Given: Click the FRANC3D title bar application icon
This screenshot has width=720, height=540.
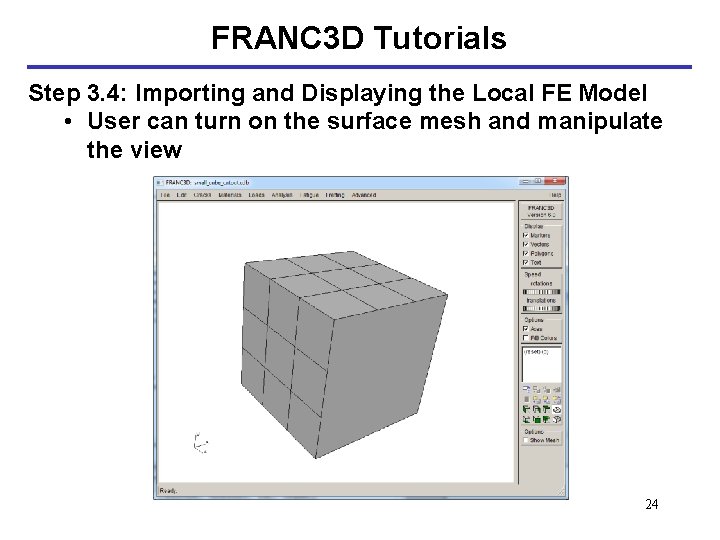Looking at the screenshot, I should pyautogui.click(x=159, y=182).
